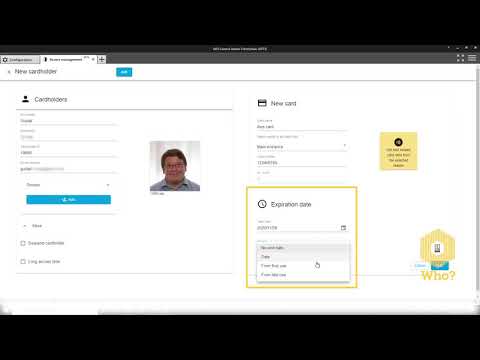Viewport: 480px width, 360px height.
Task: Switch to the Configuration tab
Action: 20,60
